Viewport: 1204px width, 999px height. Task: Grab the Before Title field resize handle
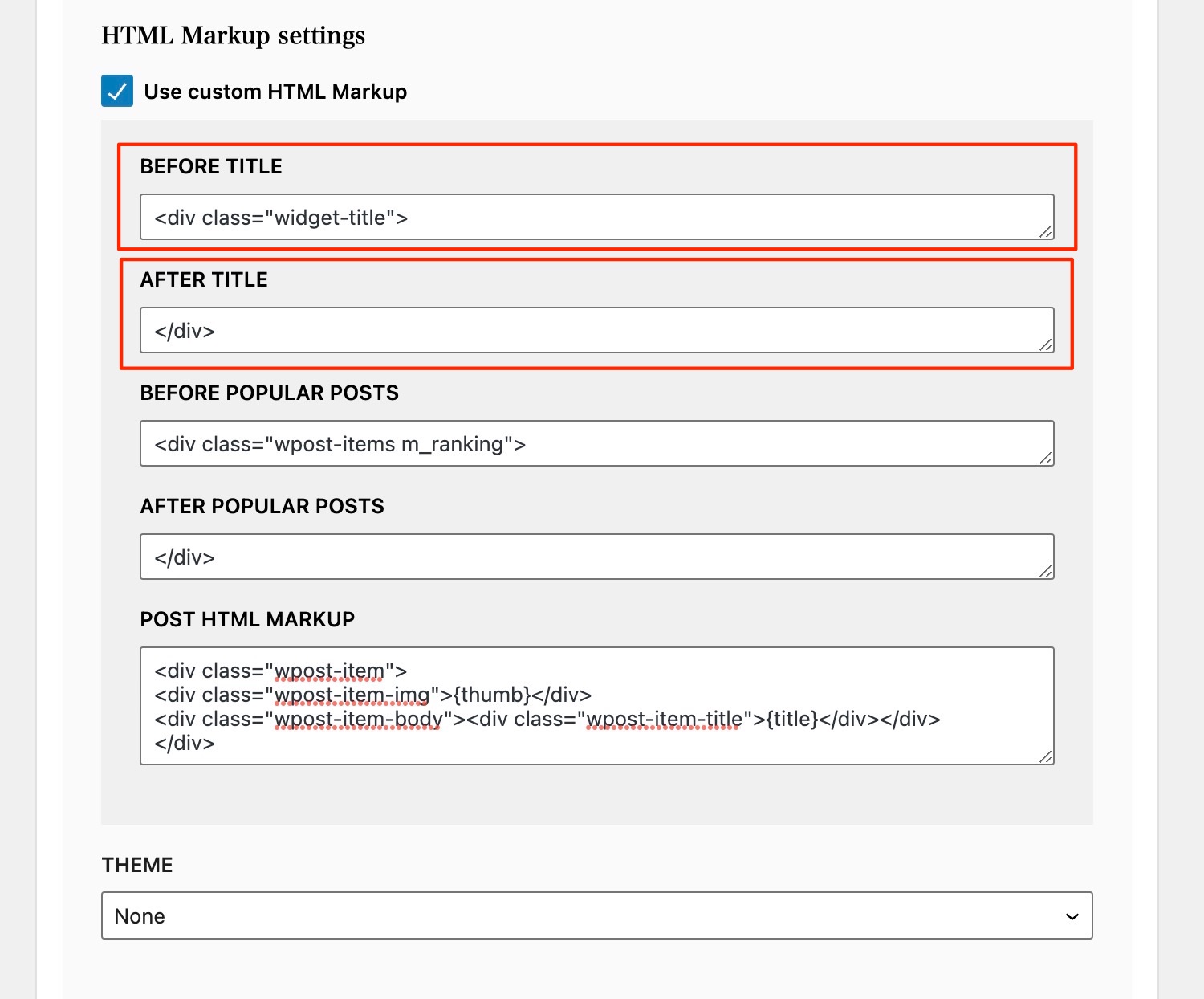[1046, 232]
